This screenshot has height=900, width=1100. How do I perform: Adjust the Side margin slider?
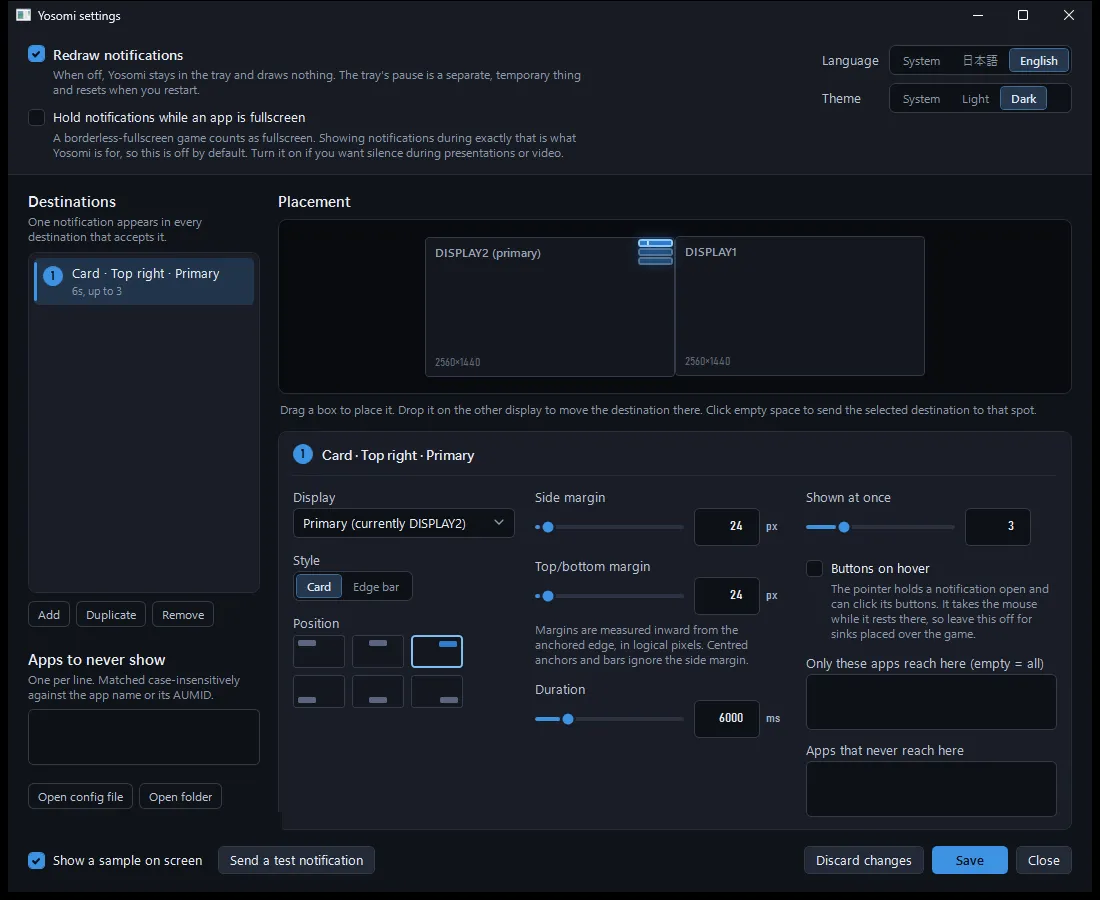point(609,527)
